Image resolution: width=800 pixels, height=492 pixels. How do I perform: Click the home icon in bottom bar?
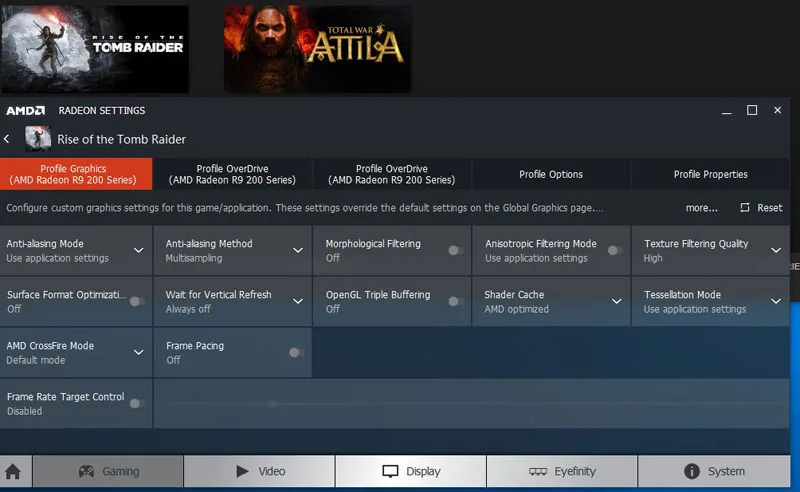[13, 471]
